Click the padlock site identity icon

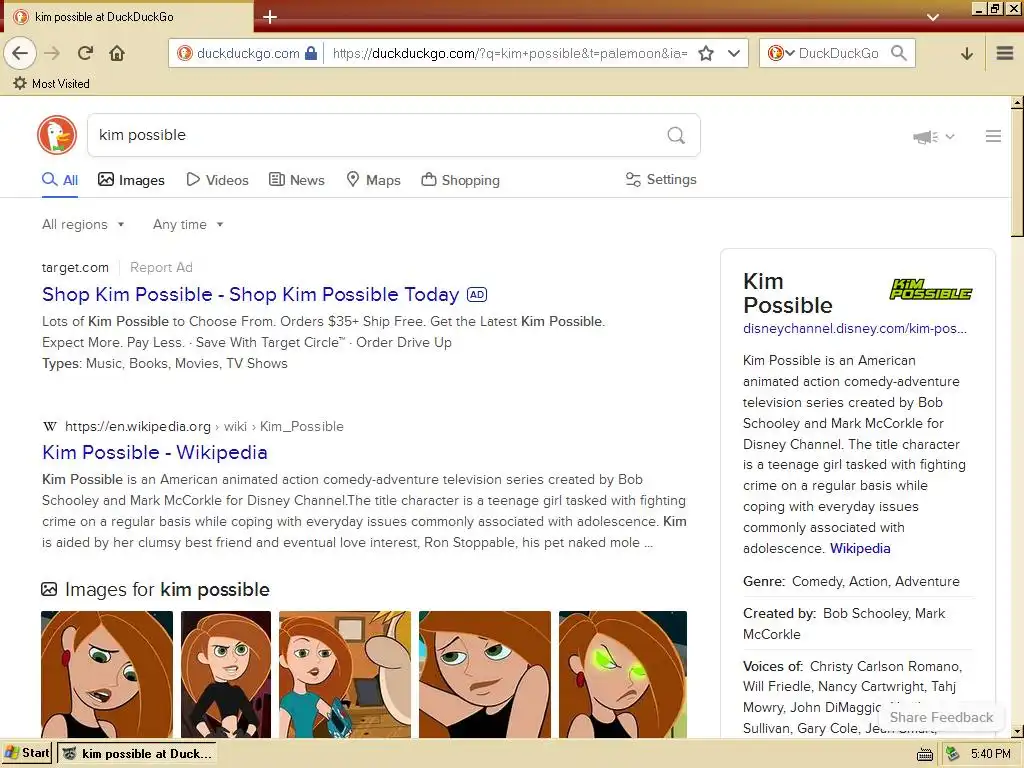[311, 53]
